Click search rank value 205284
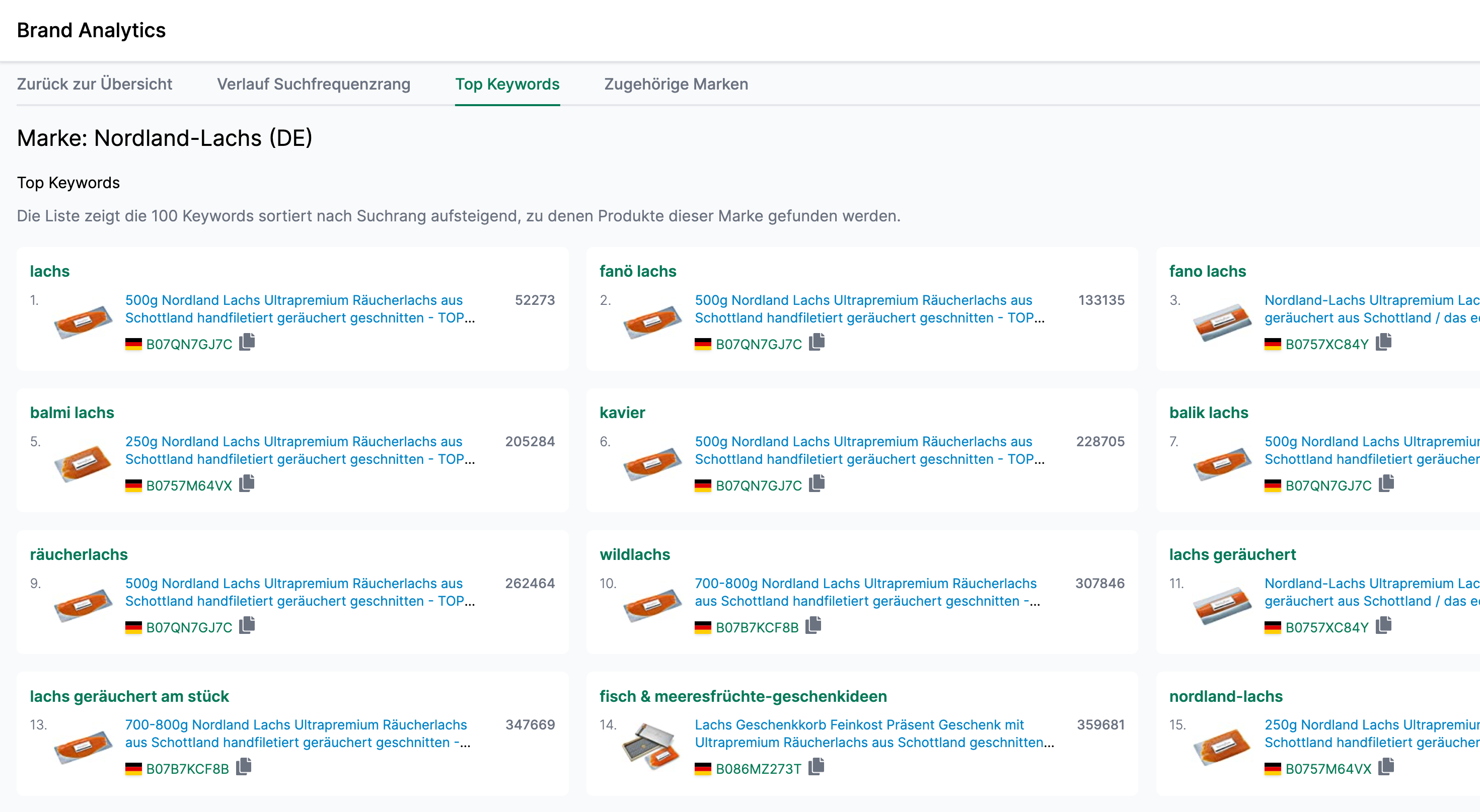Viewport: 1480px width, 812px height. tap(530, 441)
